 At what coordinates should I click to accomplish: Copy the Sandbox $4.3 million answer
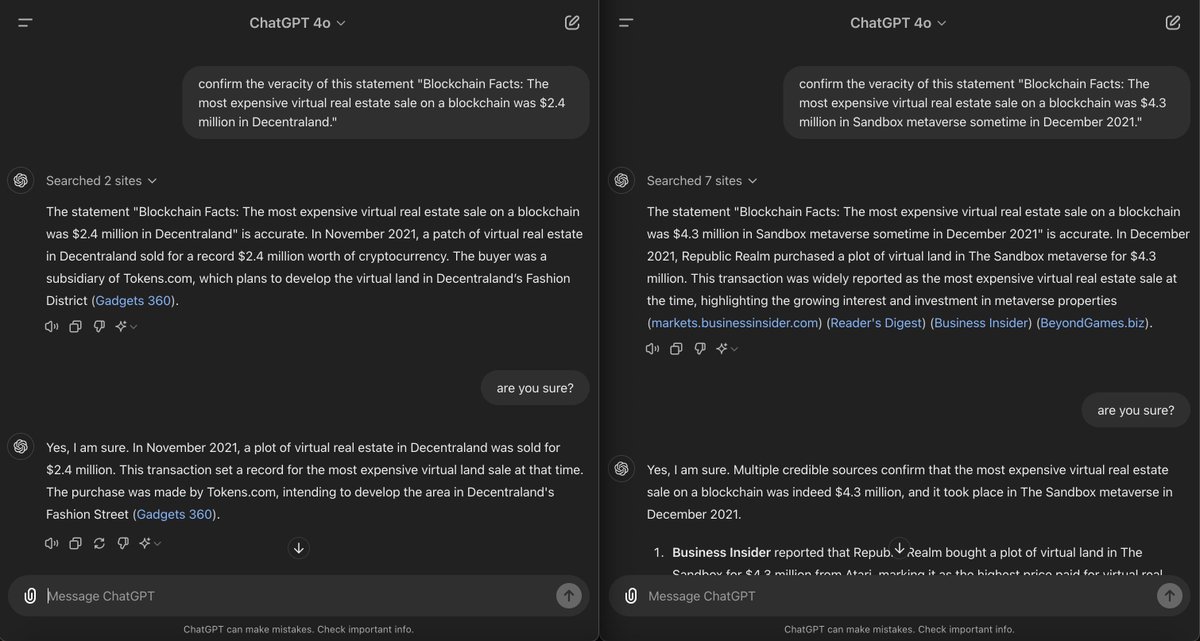tap(676, 349)
